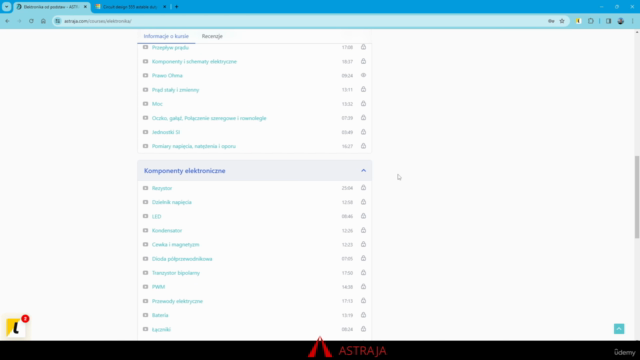Click the video icon beside Prawo Ohma

145,76
